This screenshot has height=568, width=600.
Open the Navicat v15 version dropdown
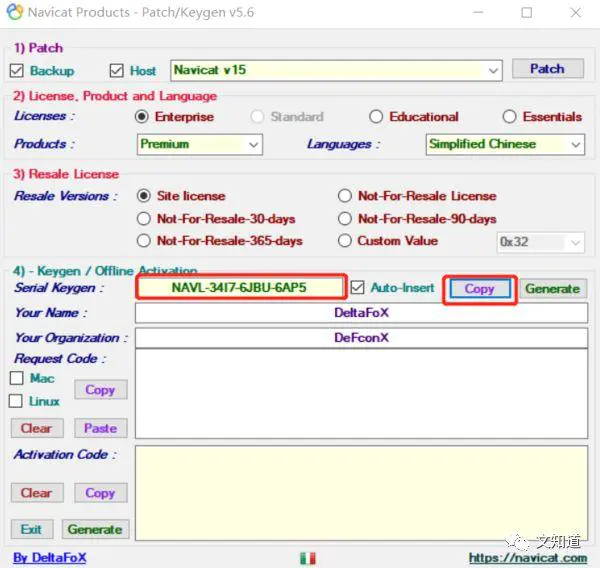click(336, 70)
